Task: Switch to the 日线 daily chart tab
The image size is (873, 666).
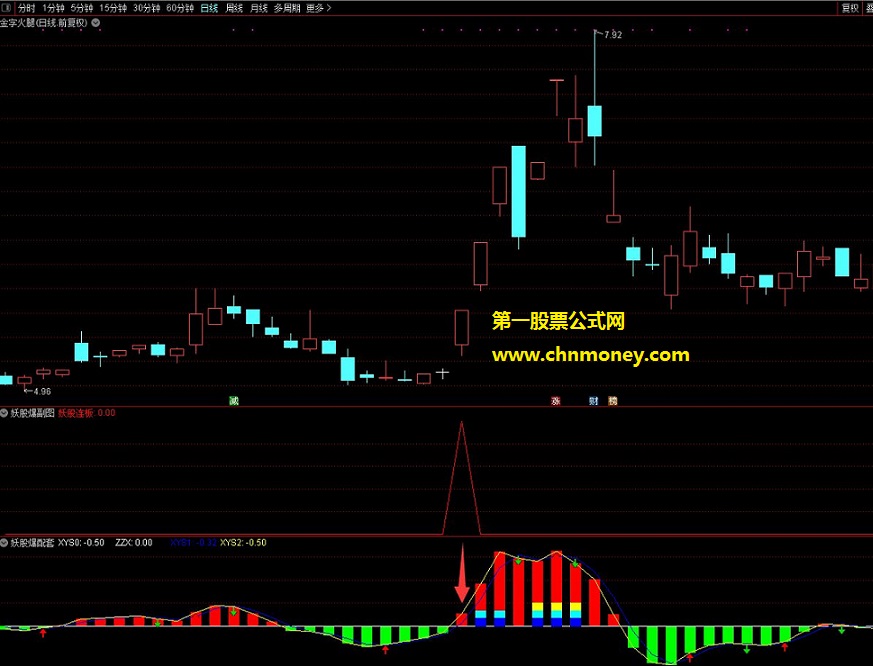Action: pyautogui.click(x=209, y=8)
